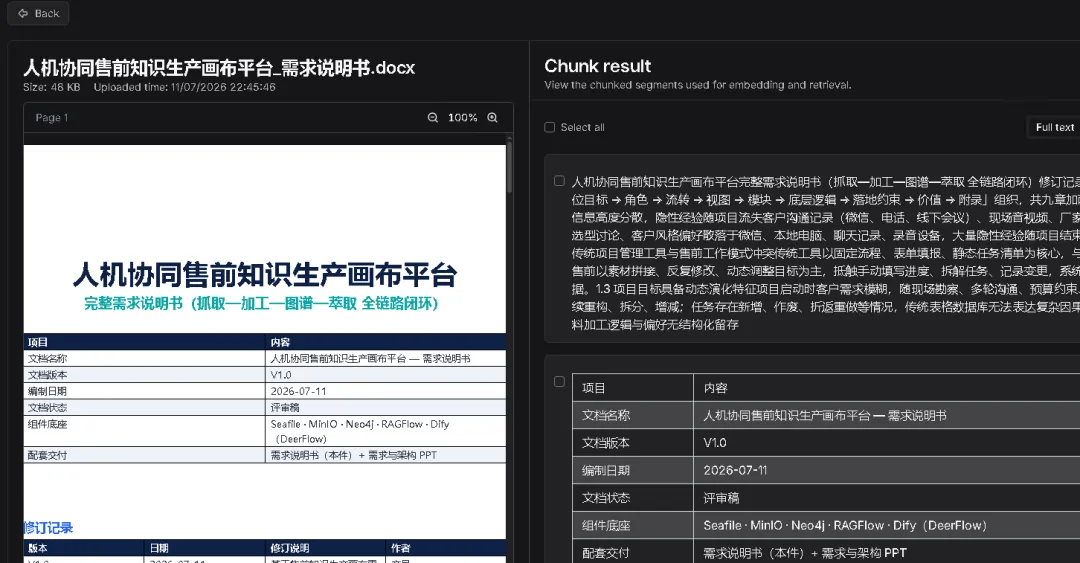Click the 100% zoom level value
Screen dimensions: 1080x563
click(462, 118)
